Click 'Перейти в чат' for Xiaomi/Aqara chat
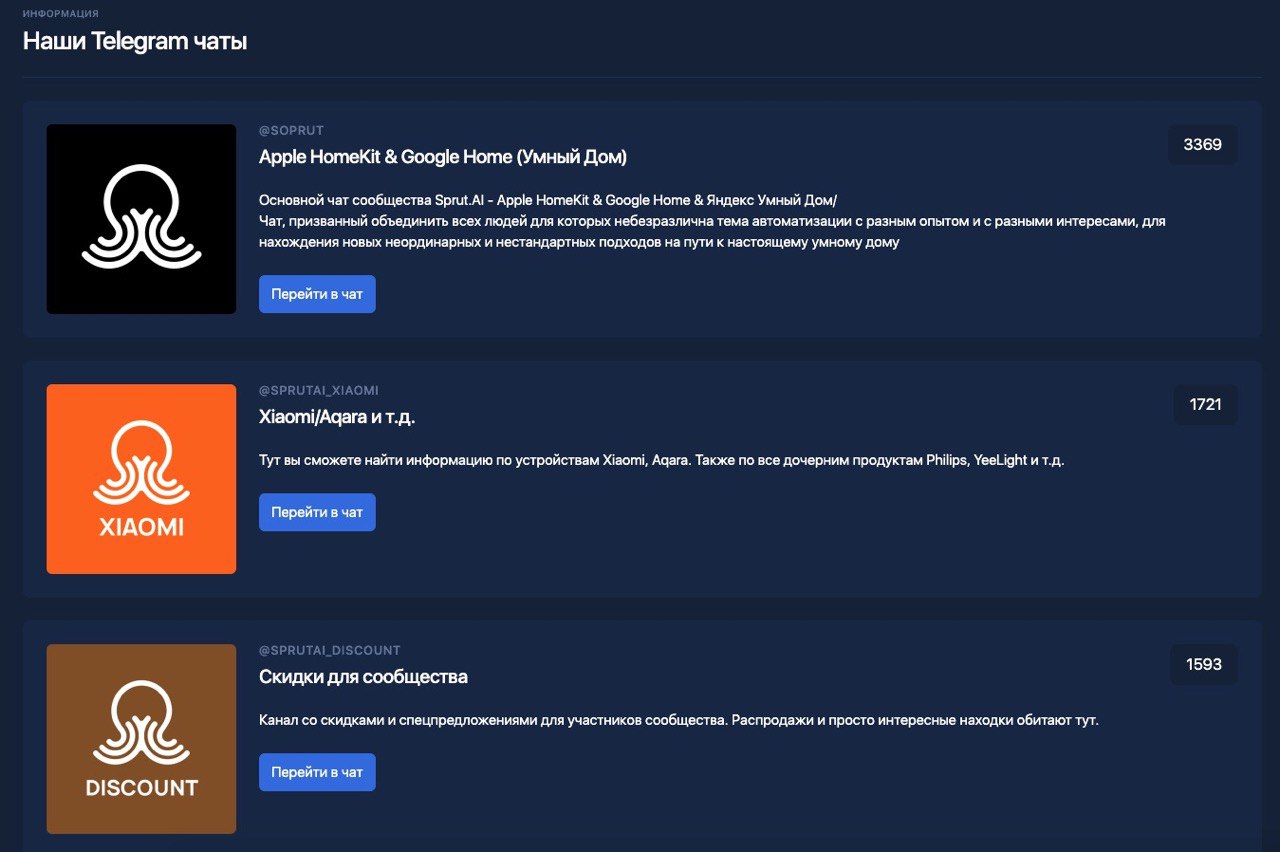The image size is (1280, 852). pyautogui.click(x=317, y=512)
